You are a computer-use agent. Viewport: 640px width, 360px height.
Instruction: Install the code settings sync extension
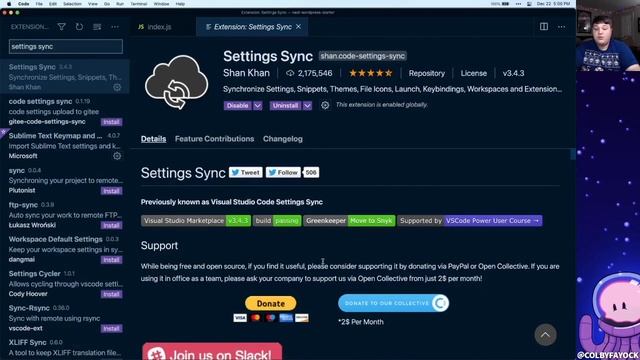[111, 122]
